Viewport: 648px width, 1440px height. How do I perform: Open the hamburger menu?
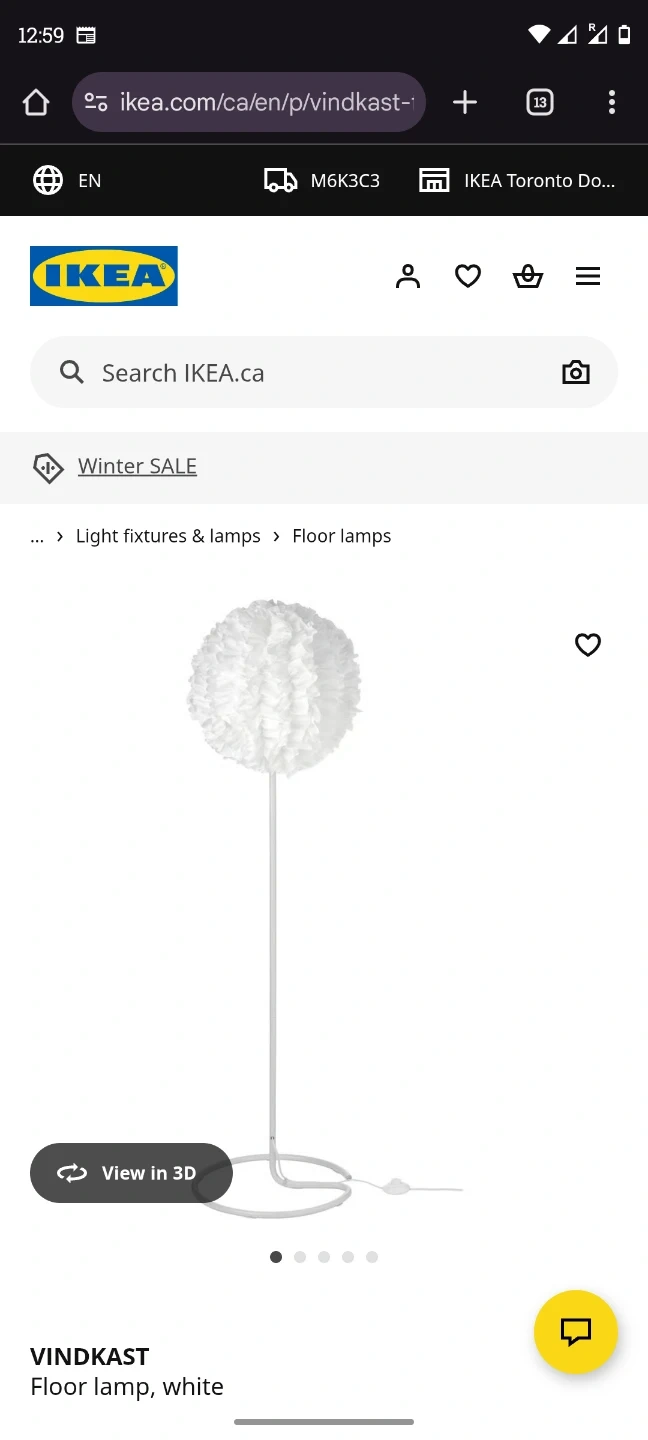[588, 276]
